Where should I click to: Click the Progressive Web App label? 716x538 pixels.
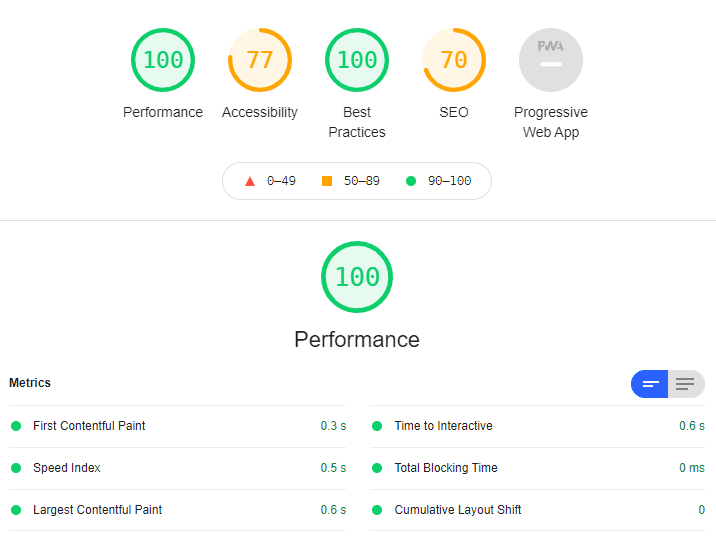(551, 122)
